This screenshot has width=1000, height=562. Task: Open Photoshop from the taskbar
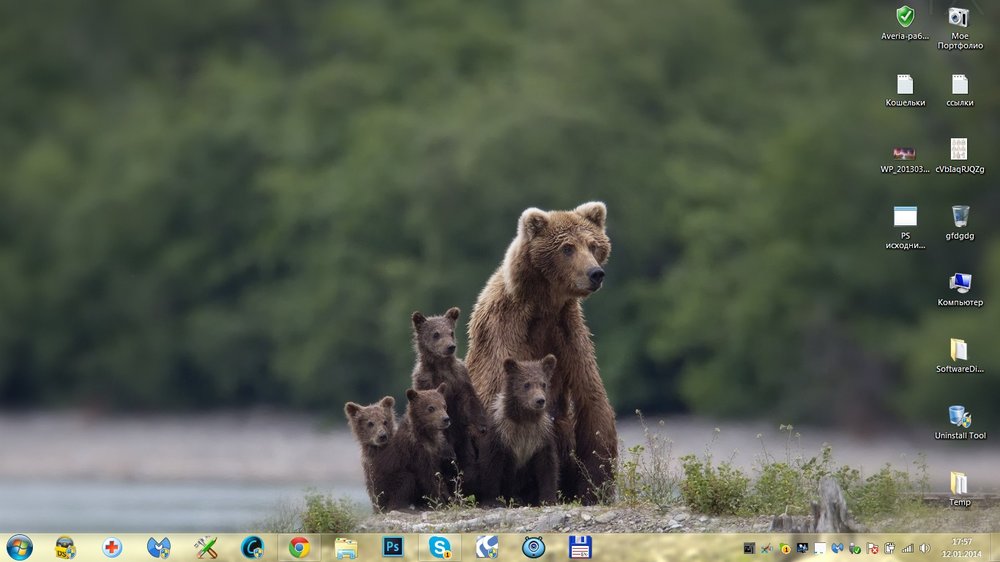[x=393, y=547]
